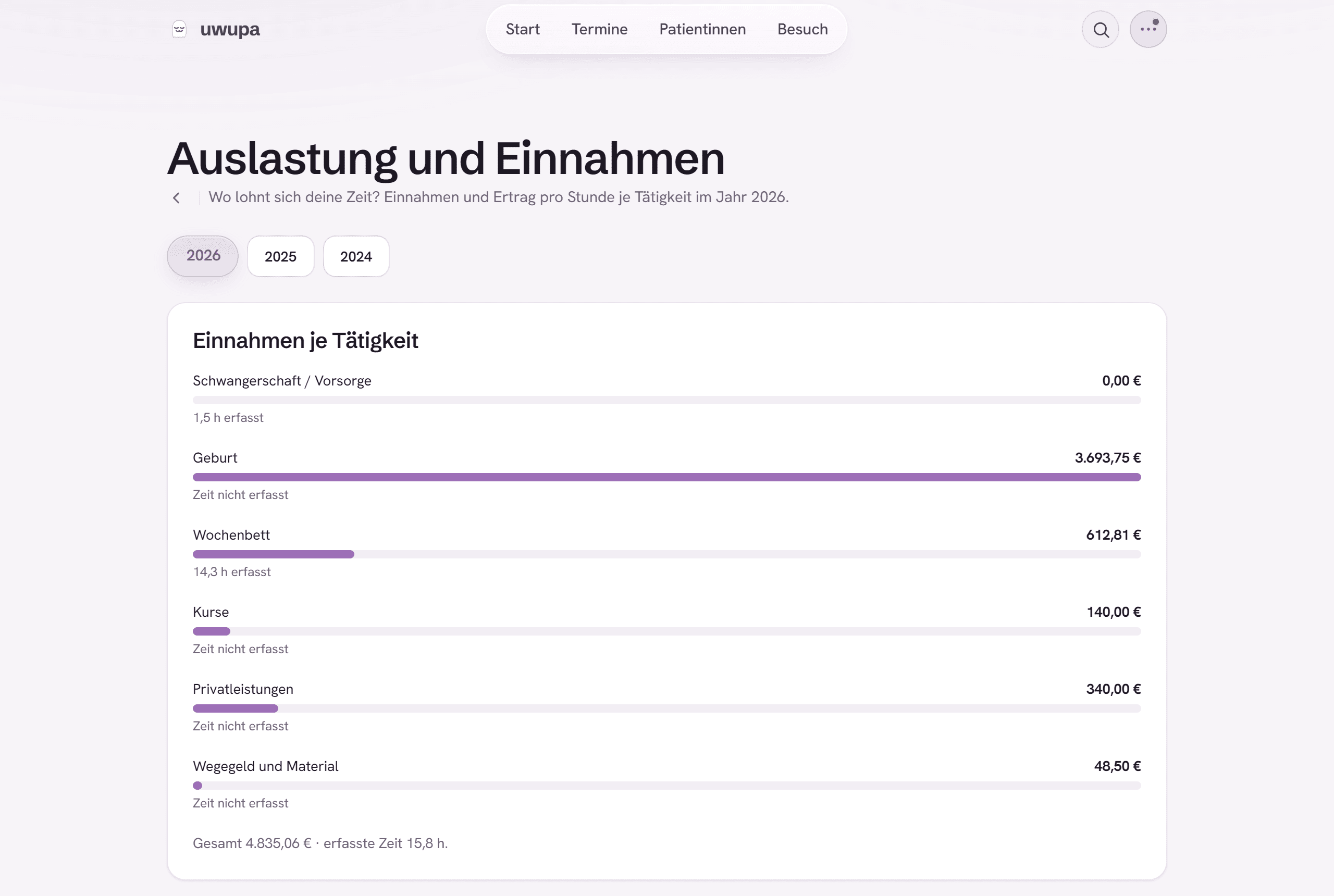
Task: Open the three-dots more menu
Action: tap(1147, 29)
